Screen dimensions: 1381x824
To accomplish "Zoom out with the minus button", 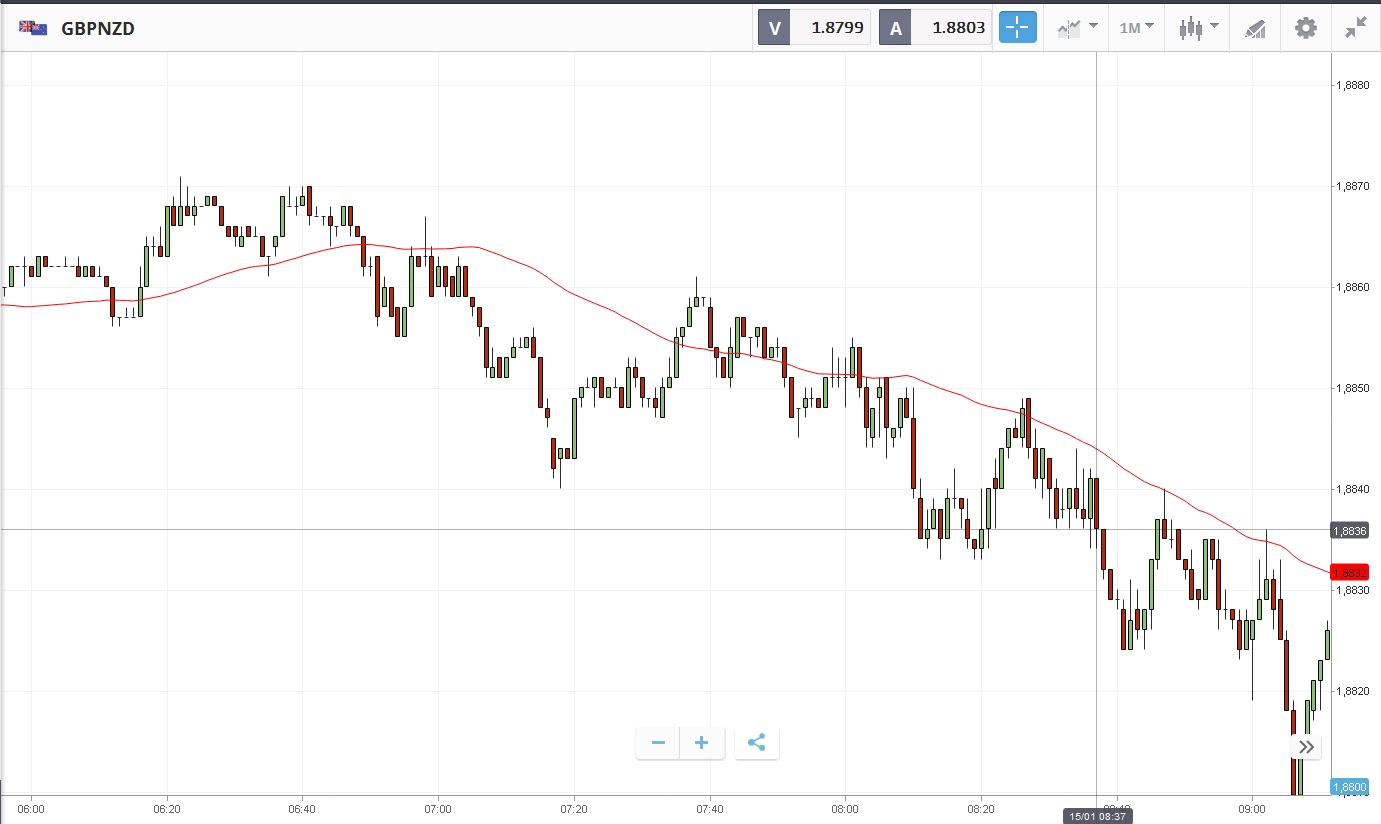I will pos(658,743).
